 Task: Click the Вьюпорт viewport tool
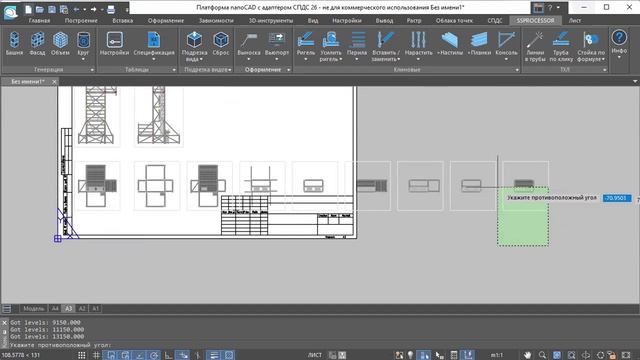tap(276, 44)
